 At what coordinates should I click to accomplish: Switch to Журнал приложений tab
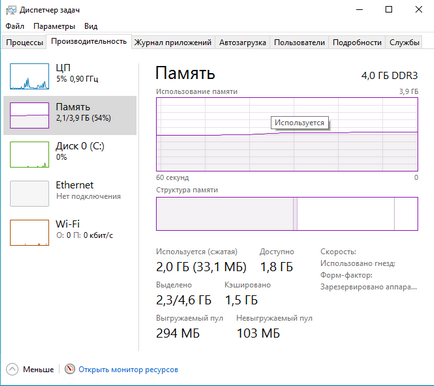click(x=173, y=43)
